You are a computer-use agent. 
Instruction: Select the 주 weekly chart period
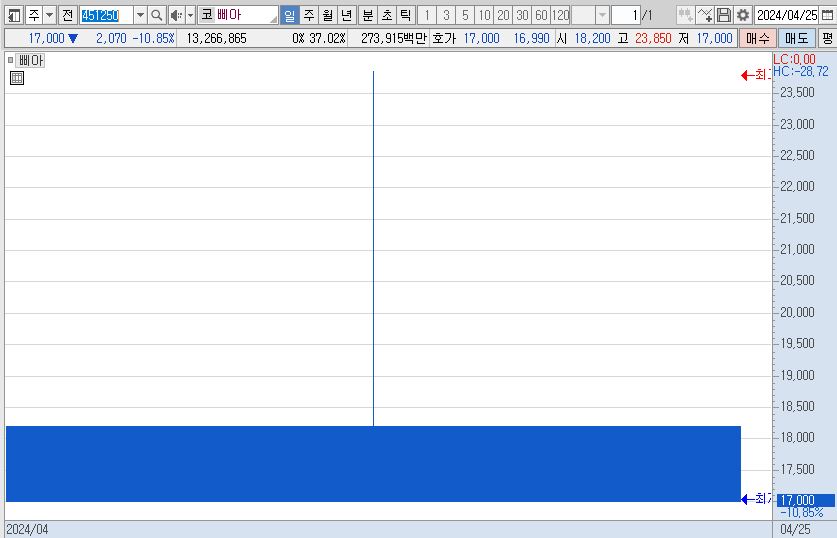tap(309, 15)
